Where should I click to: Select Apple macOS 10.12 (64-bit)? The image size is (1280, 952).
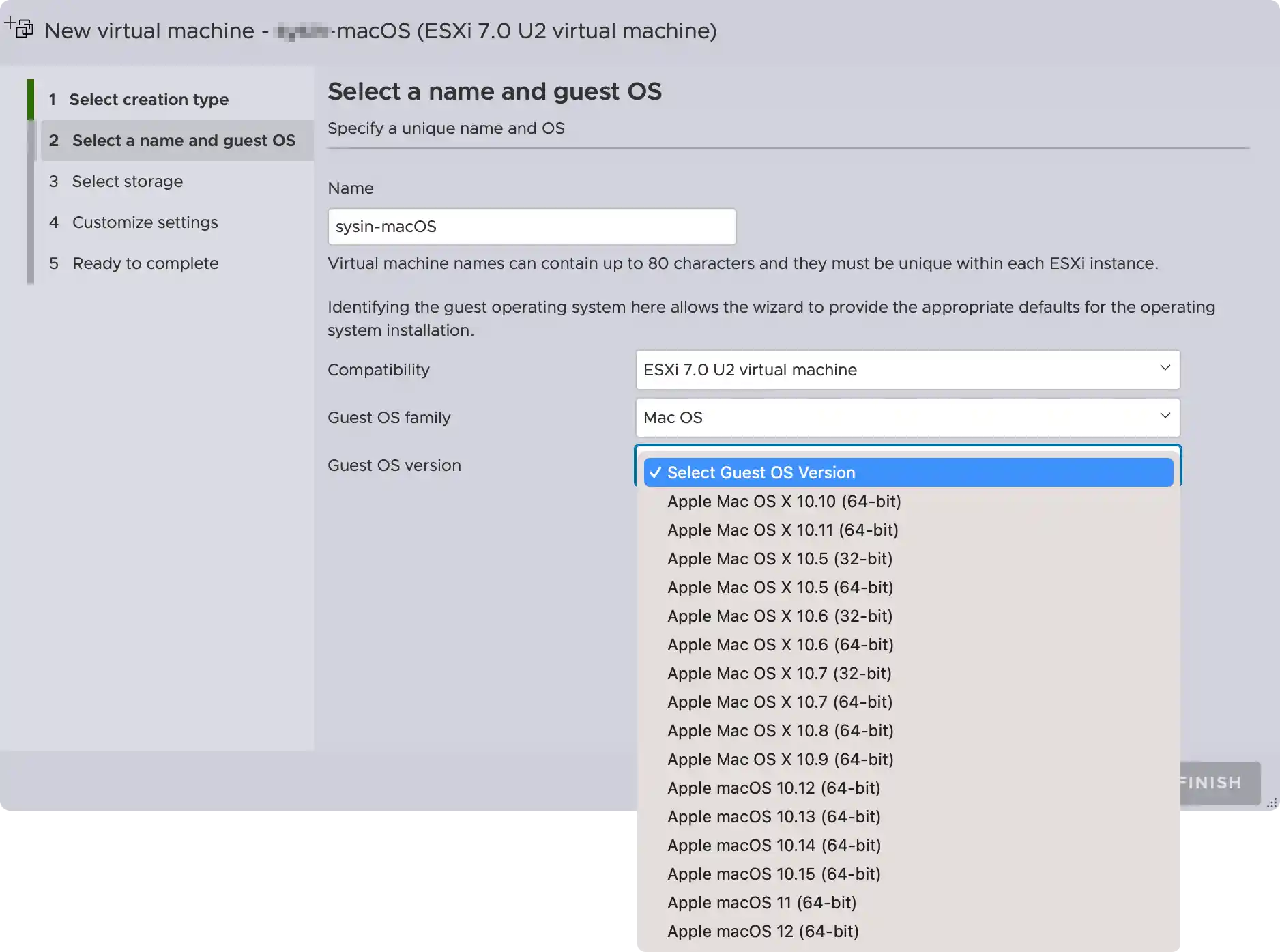[x=908, y=788]
